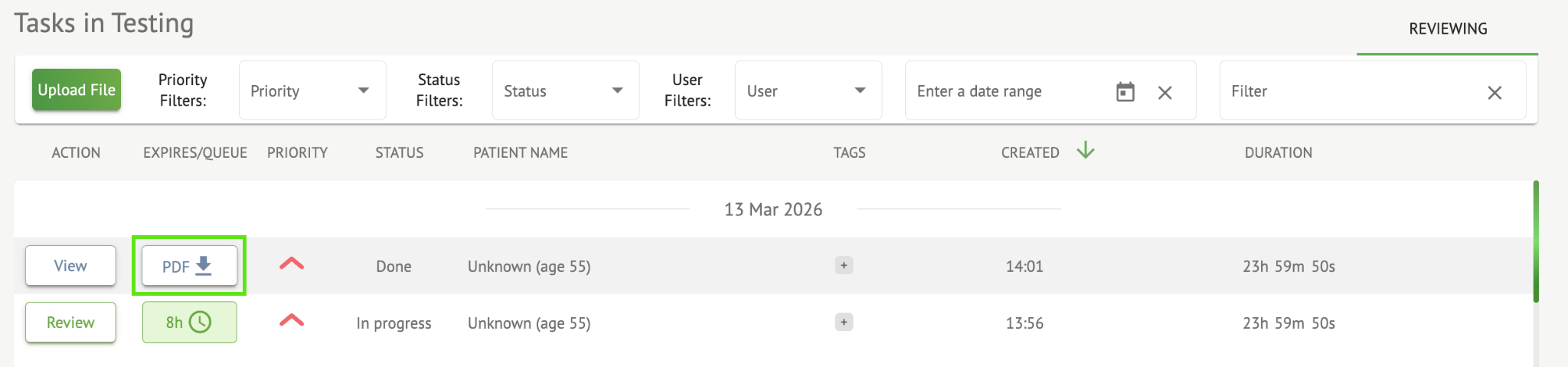Switch to the Reviewing tab
Image resolution: width=1568 pixels, height=367 pixels.
tap(1448, 29)
